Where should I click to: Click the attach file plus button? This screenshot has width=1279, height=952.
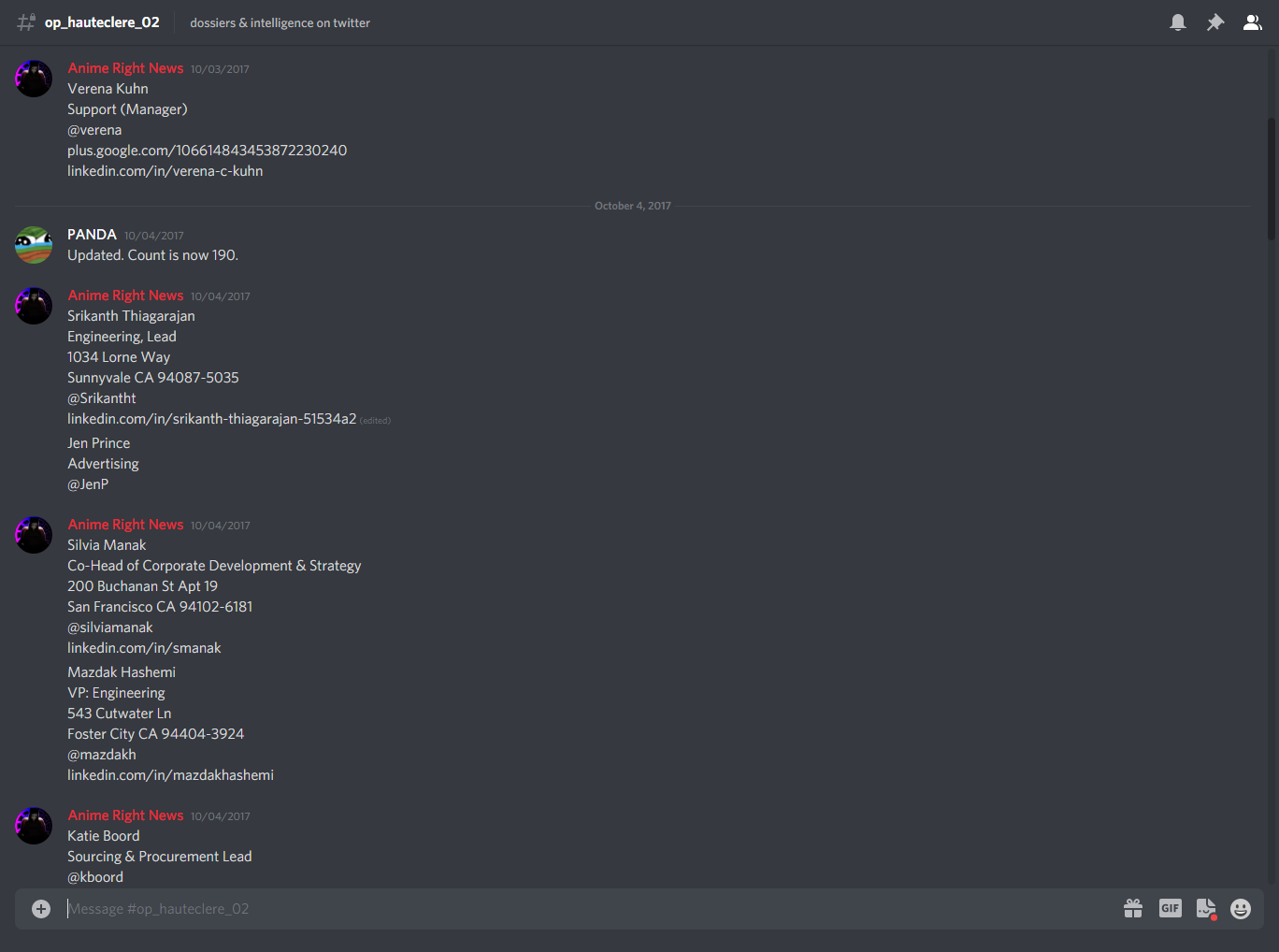(41, 909)
